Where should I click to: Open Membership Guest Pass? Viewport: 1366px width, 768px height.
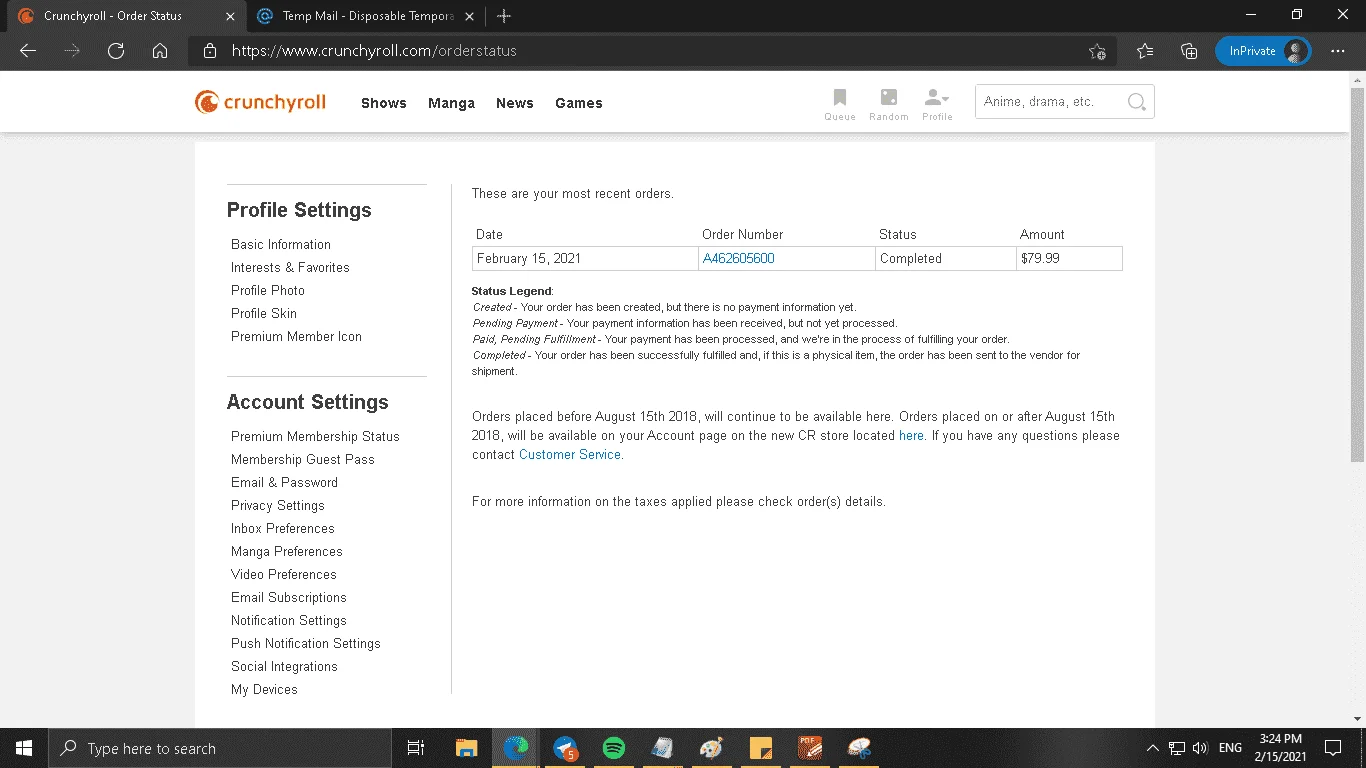303,459
